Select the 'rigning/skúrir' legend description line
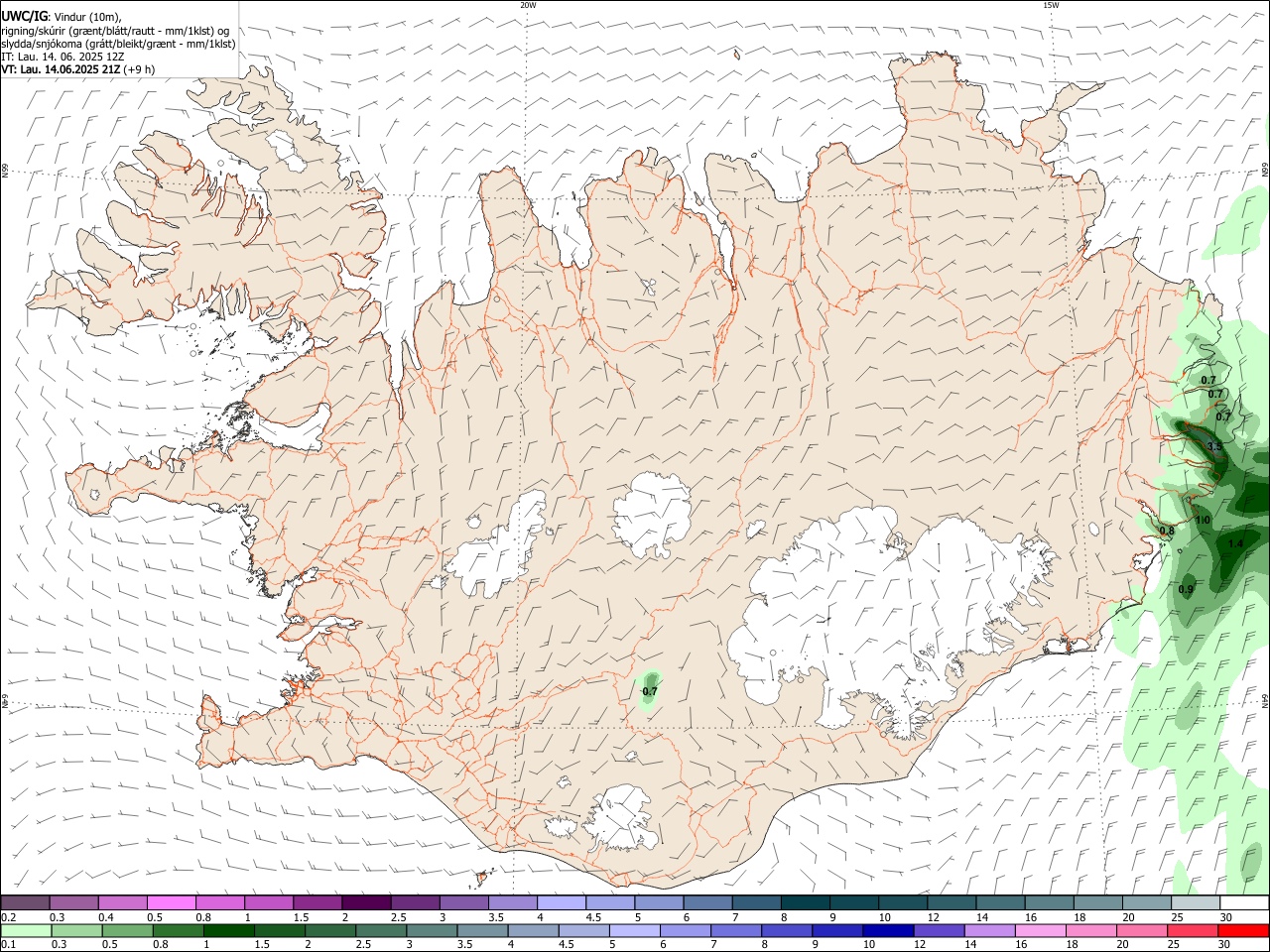 115,31
